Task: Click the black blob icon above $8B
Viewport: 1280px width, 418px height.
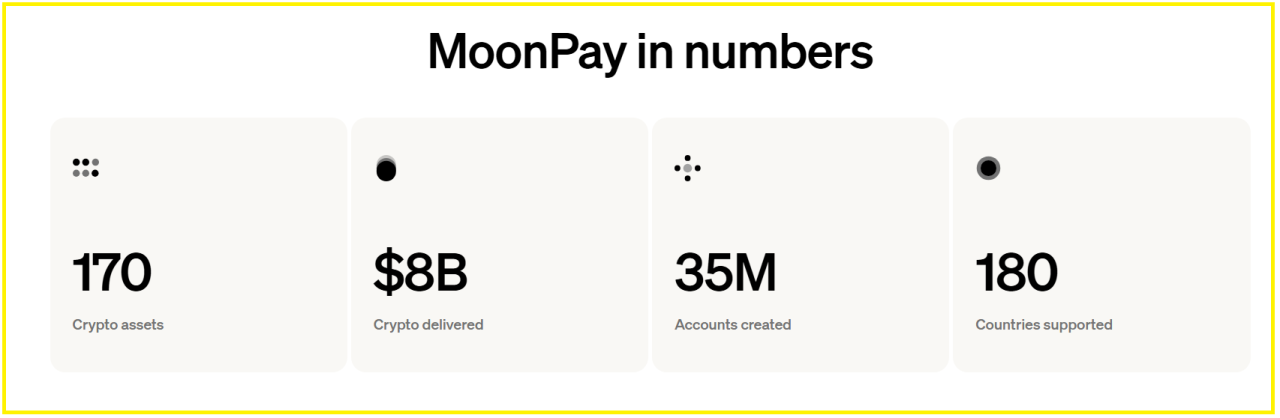Action: point(386,170)
